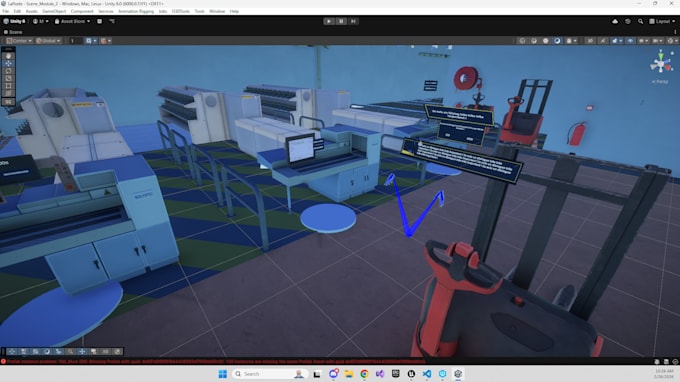Click the Windows taskbar Search box
The height and width of the screenshot is (382, 680).
click(269, 374)
